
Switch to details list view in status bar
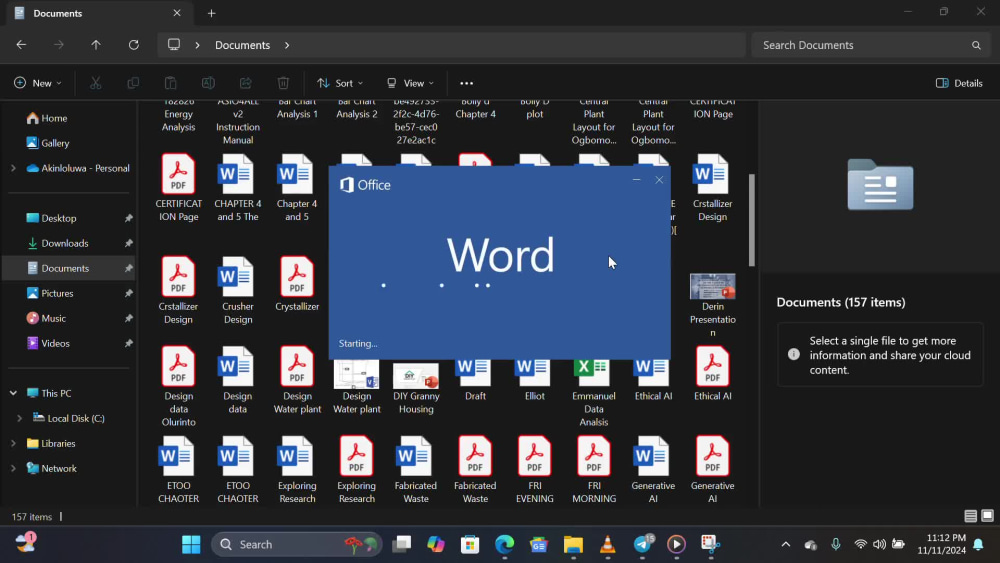[971, 516]
